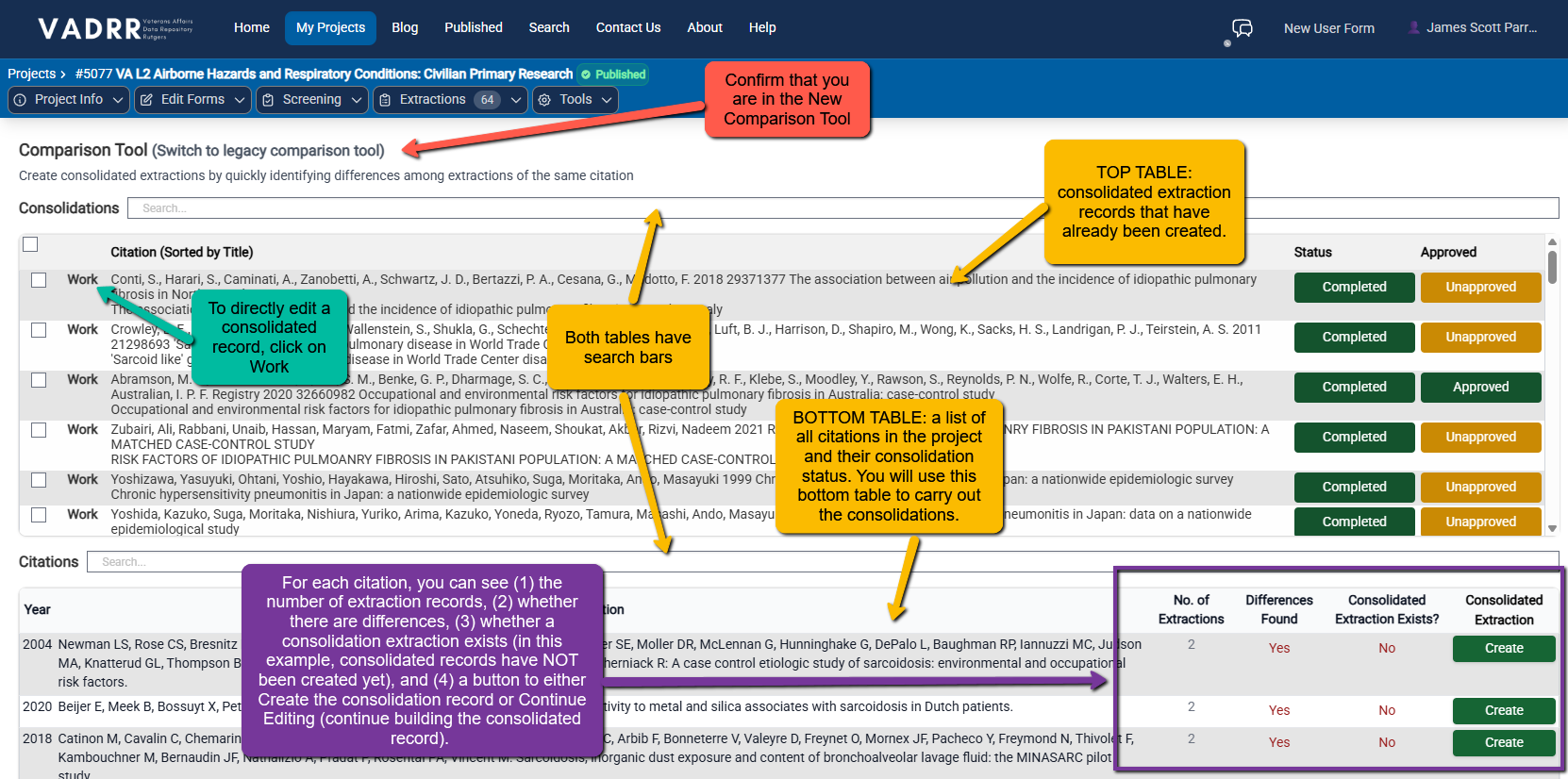Viewport: 1568px width, 779px height.
Task: Click Approved button for Abramson row
Action: [x=1480, y=388]
